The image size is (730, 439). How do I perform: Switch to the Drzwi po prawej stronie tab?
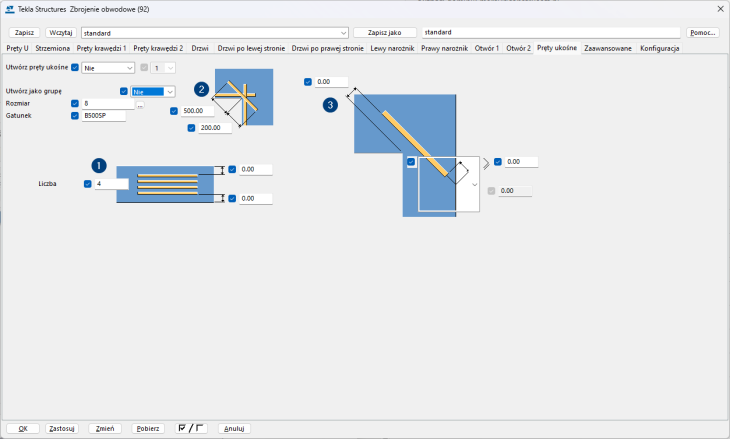tap(328, 48)
